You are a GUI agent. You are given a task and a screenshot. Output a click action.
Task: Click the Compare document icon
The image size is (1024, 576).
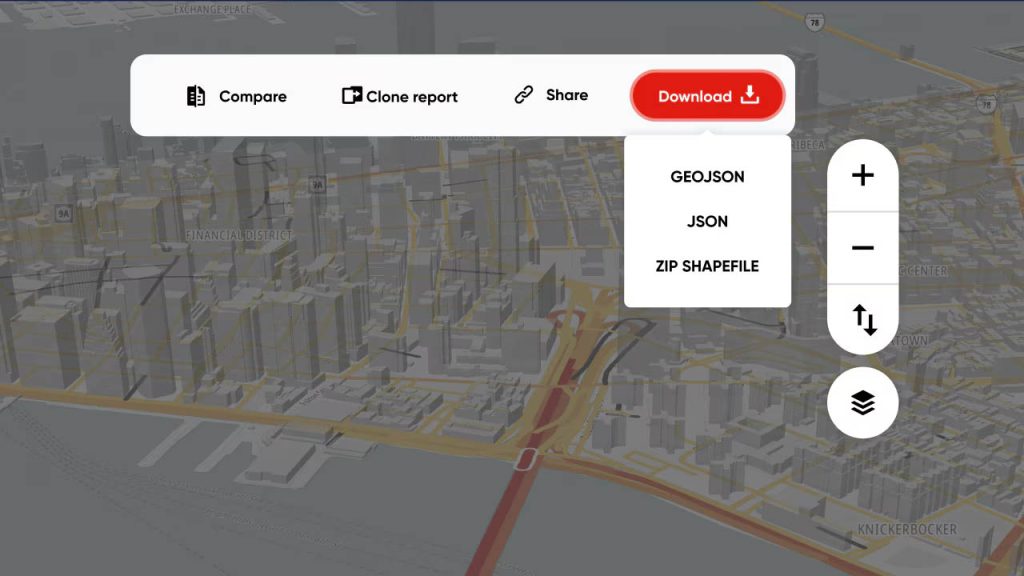[196, 96]
